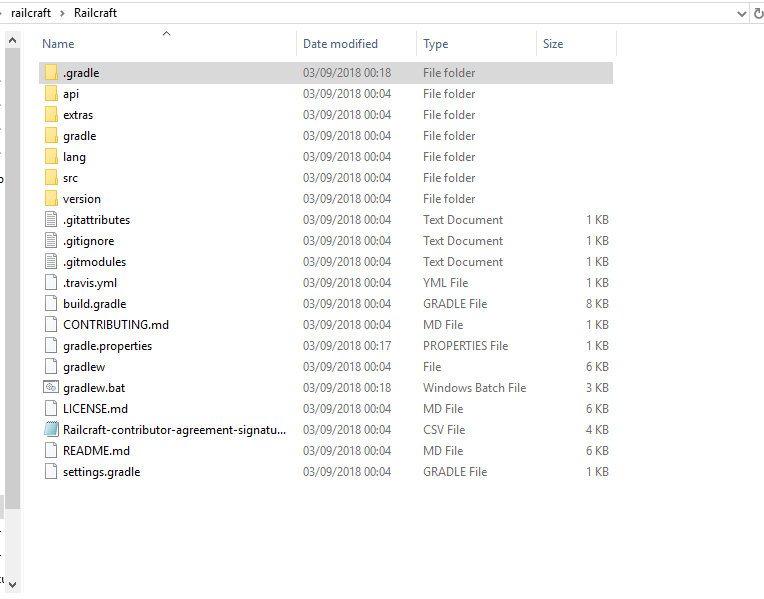
Task: Click the 00:17 date of gradle.properties
Action: pyautogui.click(x=347, y=346)
